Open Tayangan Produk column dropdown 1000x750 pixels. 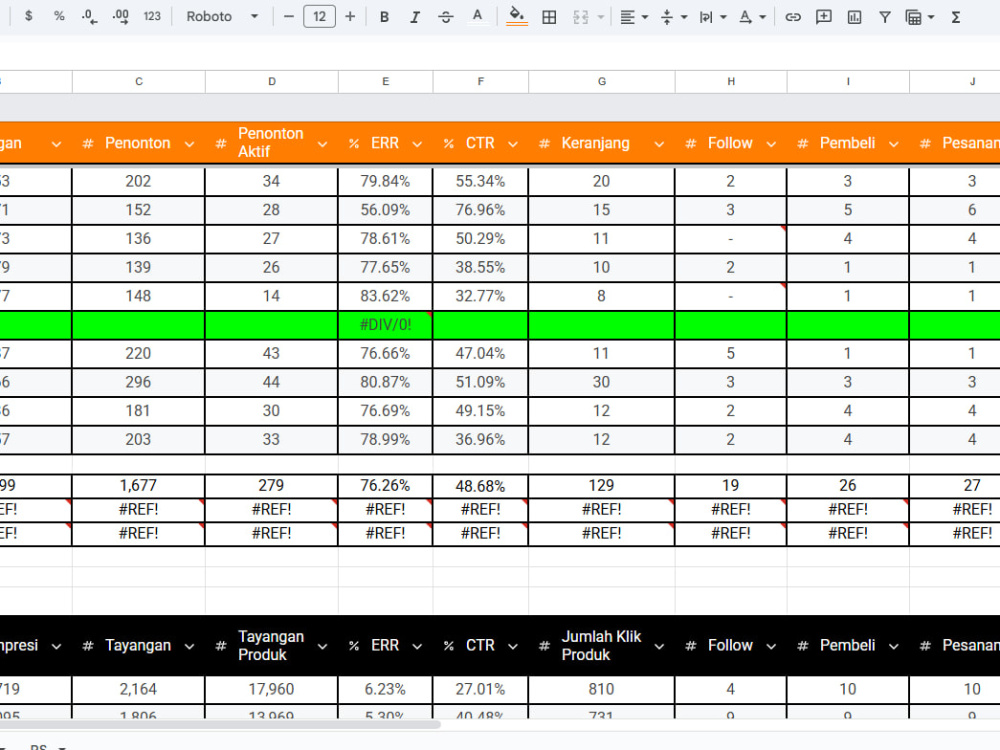pyautogui.click(x=323, y=647)
